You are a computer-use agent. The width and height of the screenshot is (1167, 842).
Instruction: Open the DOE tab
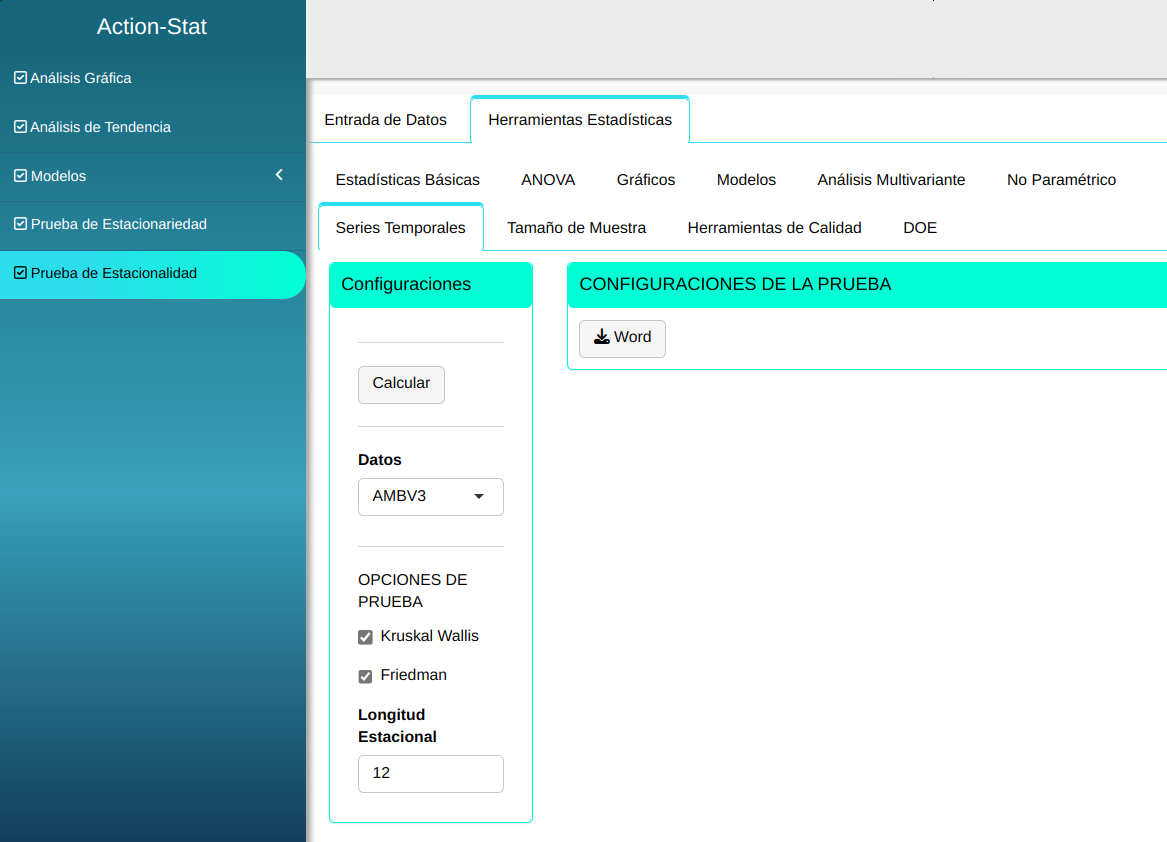(x=920, y=228)
